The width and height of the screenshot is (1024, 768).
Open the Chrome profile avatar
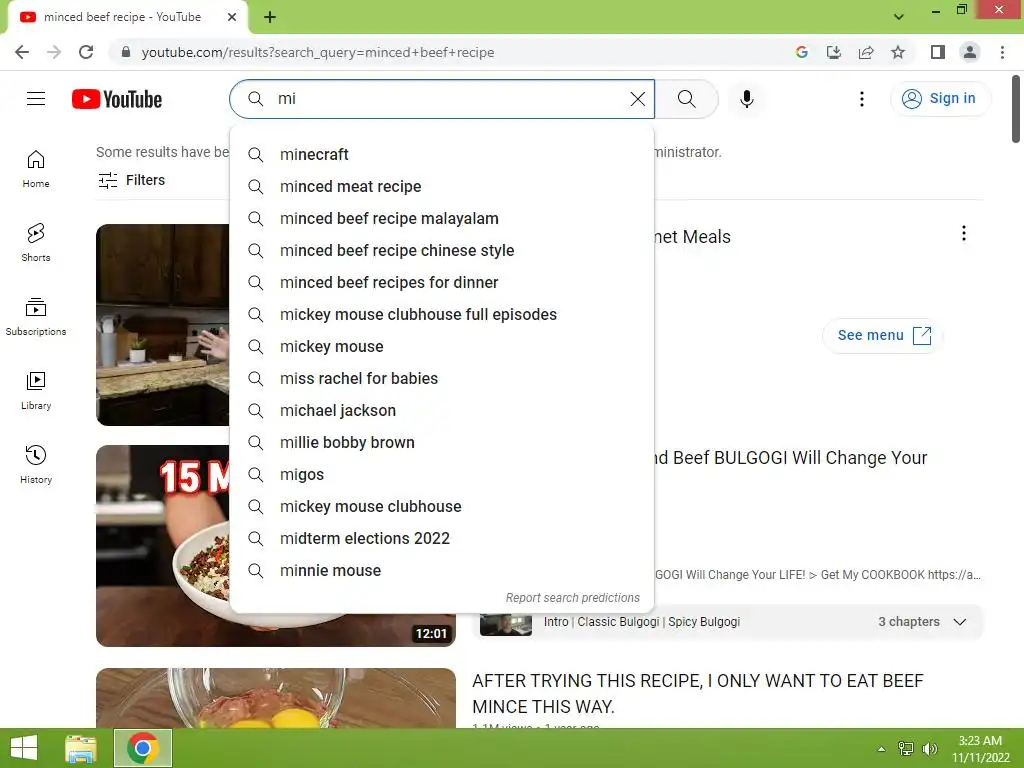click(970, 52)
